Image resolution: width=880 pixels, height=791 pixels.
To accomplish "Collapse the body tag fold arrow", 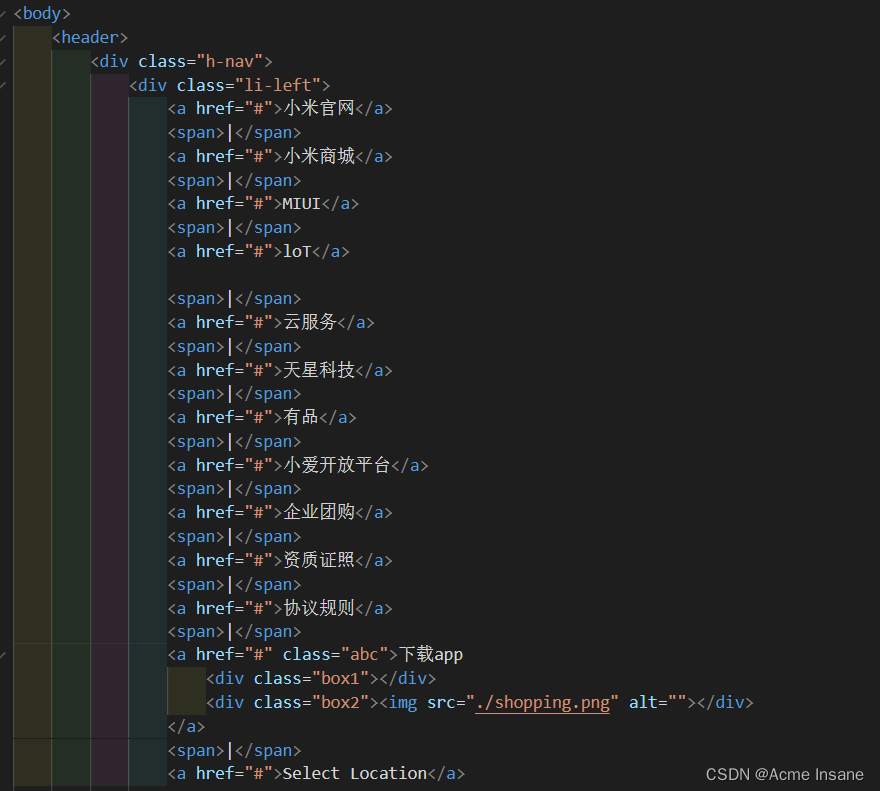I will tap(3, 13).
